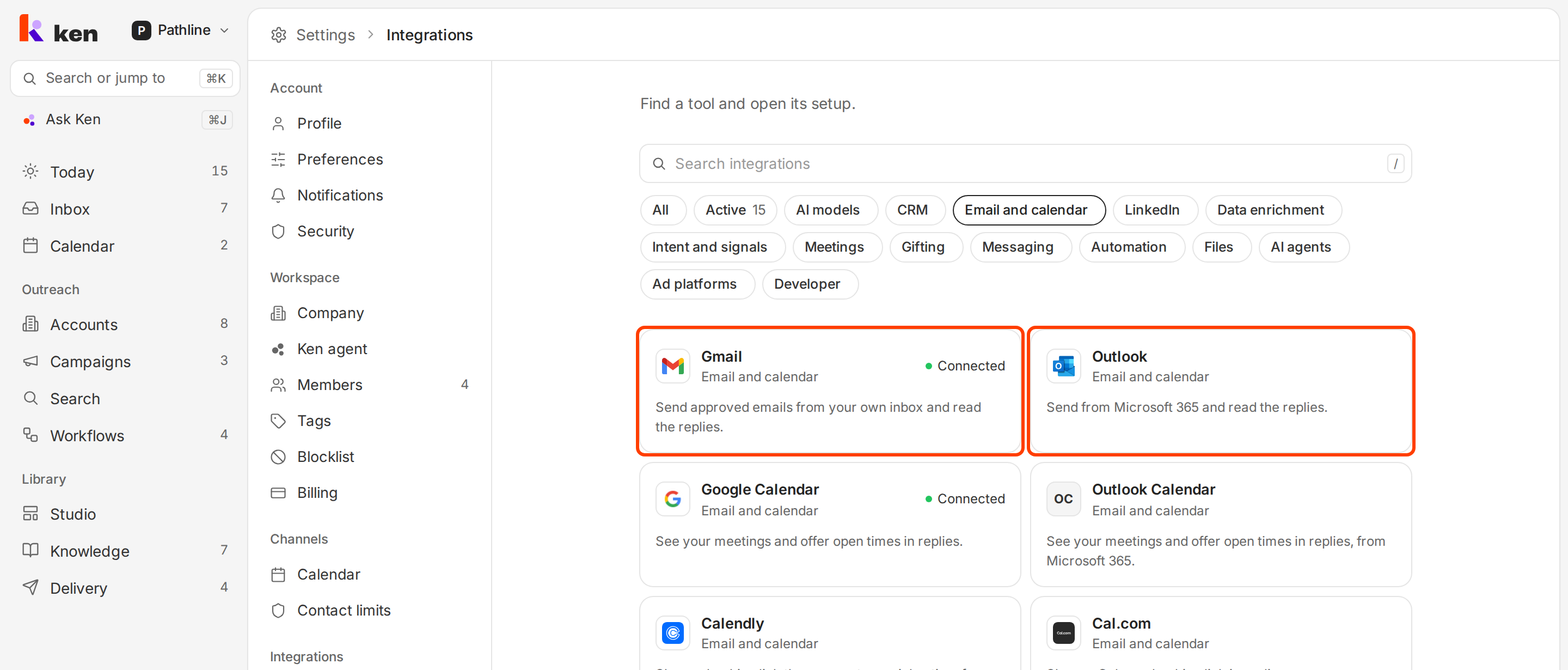Open Ask Ken assistant
Screen dimensions: 1568x670
pyautogui.click(x=125, y=119)
